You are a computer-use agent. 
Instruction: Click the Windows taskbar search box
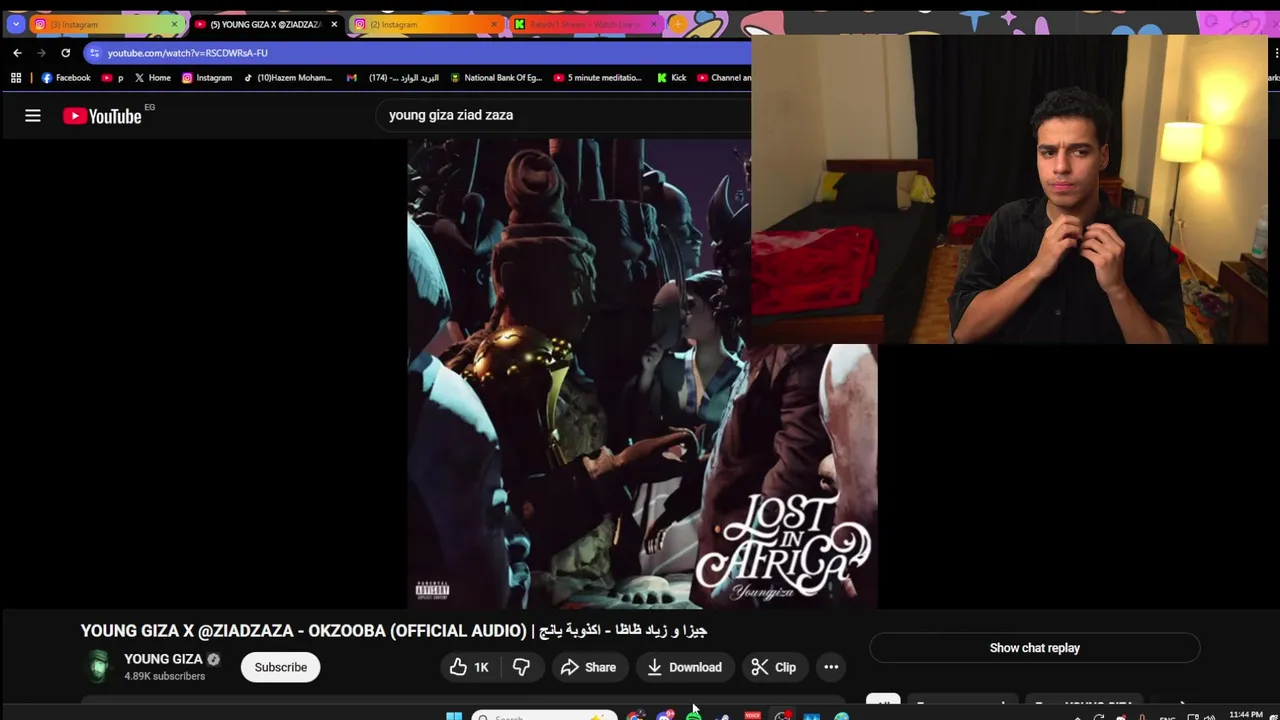(x=545, y=716)
